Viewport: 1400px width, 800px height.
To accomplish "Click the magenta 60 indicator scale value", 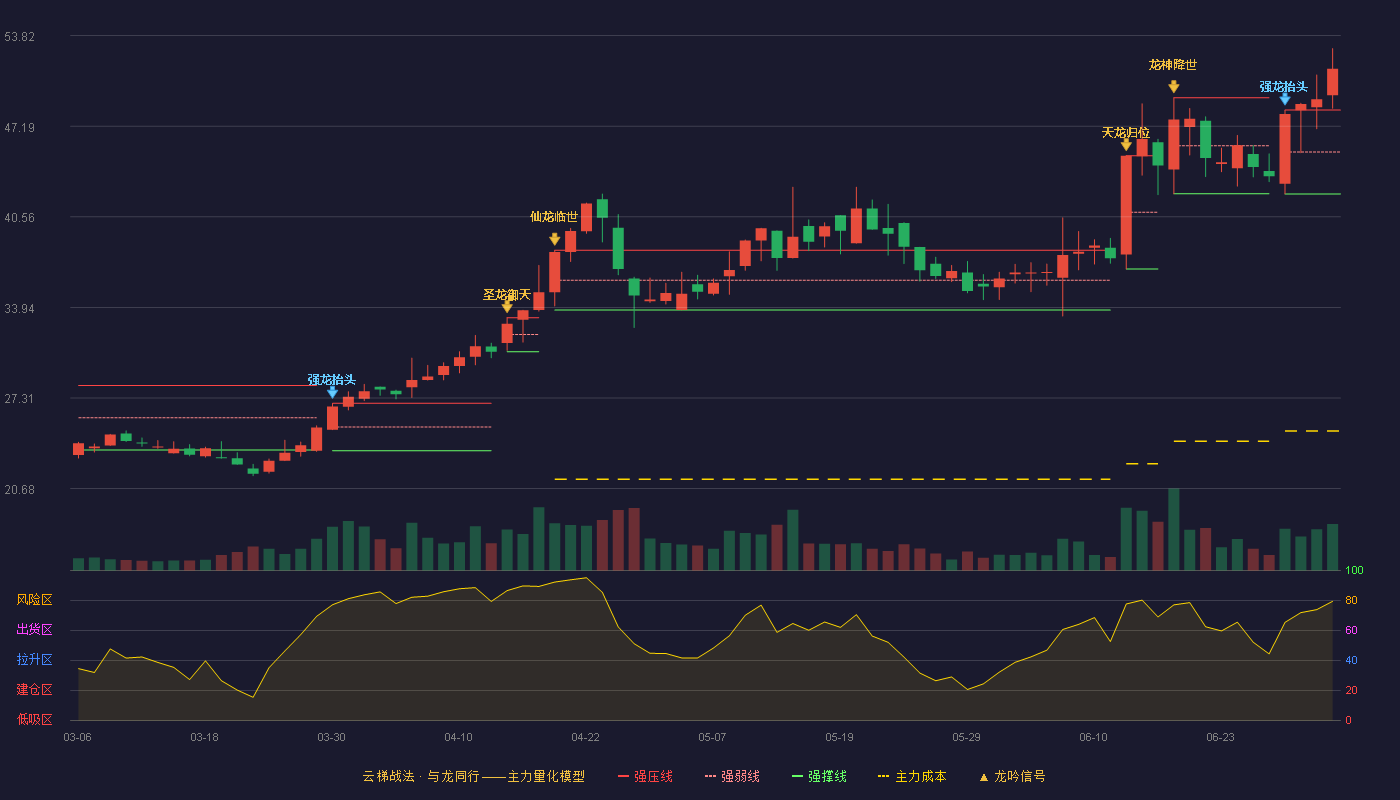I will (1350, 631).
